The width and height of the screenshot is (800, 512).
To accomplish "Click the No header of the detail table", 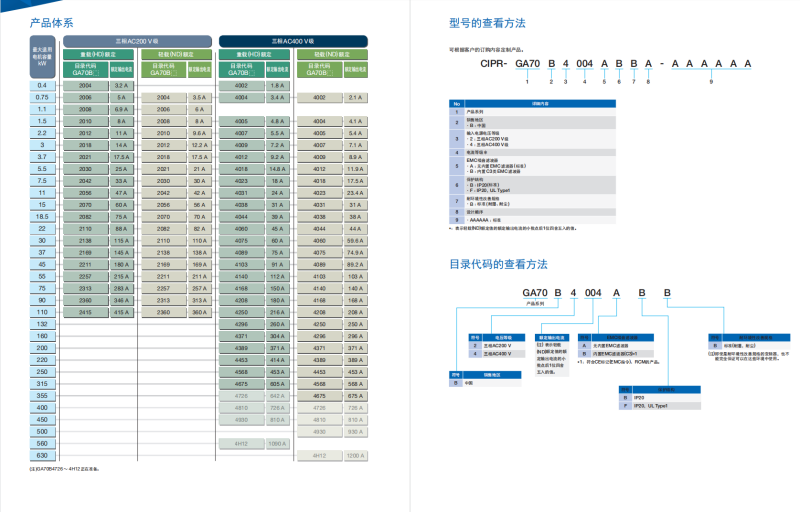I will click(x=457, y=104).
